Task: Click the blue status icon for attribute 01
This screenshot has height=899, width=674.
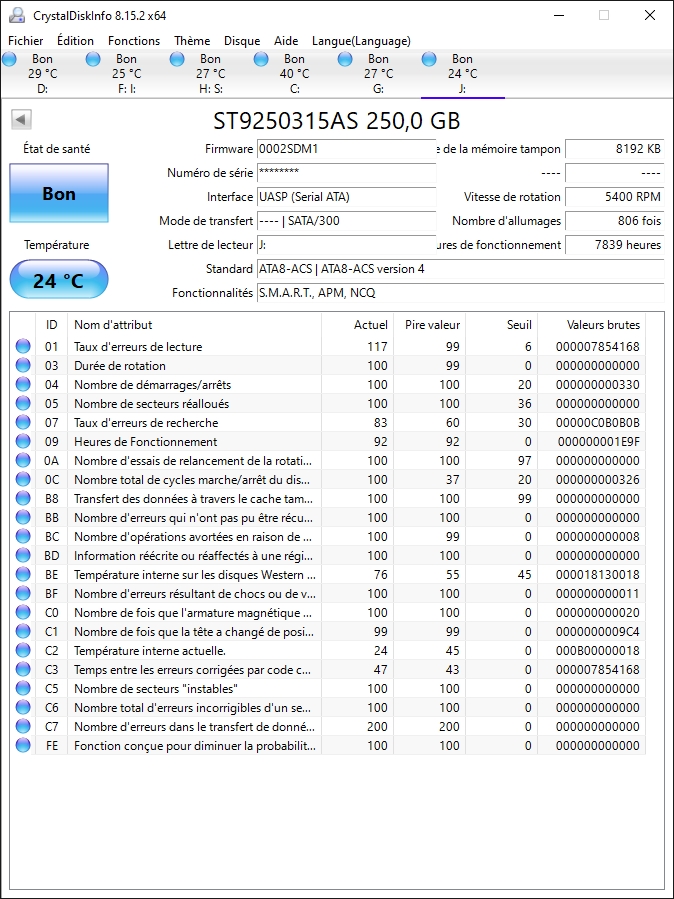Action: tap(22, 347)
